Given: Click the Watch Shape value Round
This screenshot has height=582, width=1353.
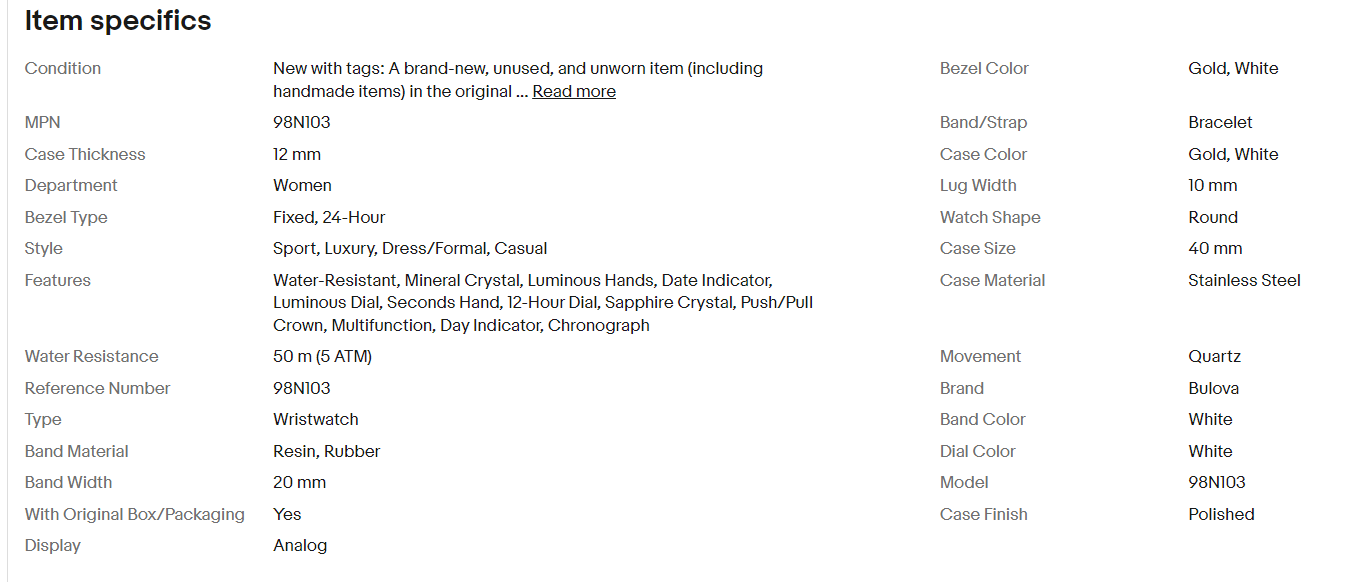Looking at the screenshot, I should click(x=1213, y=217).
